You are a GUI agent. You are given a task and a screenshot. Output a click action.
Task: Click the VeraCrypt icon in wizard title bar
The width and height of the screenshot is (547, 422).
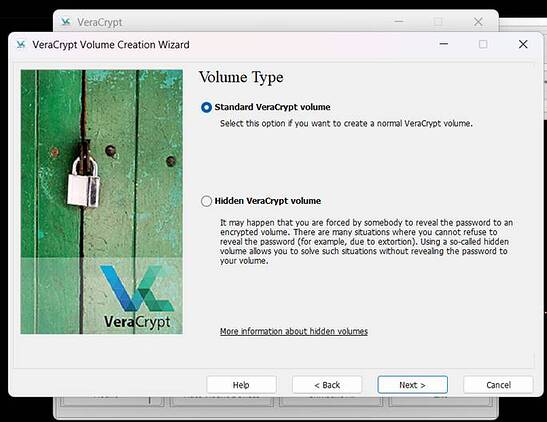(x=21, y=45)
